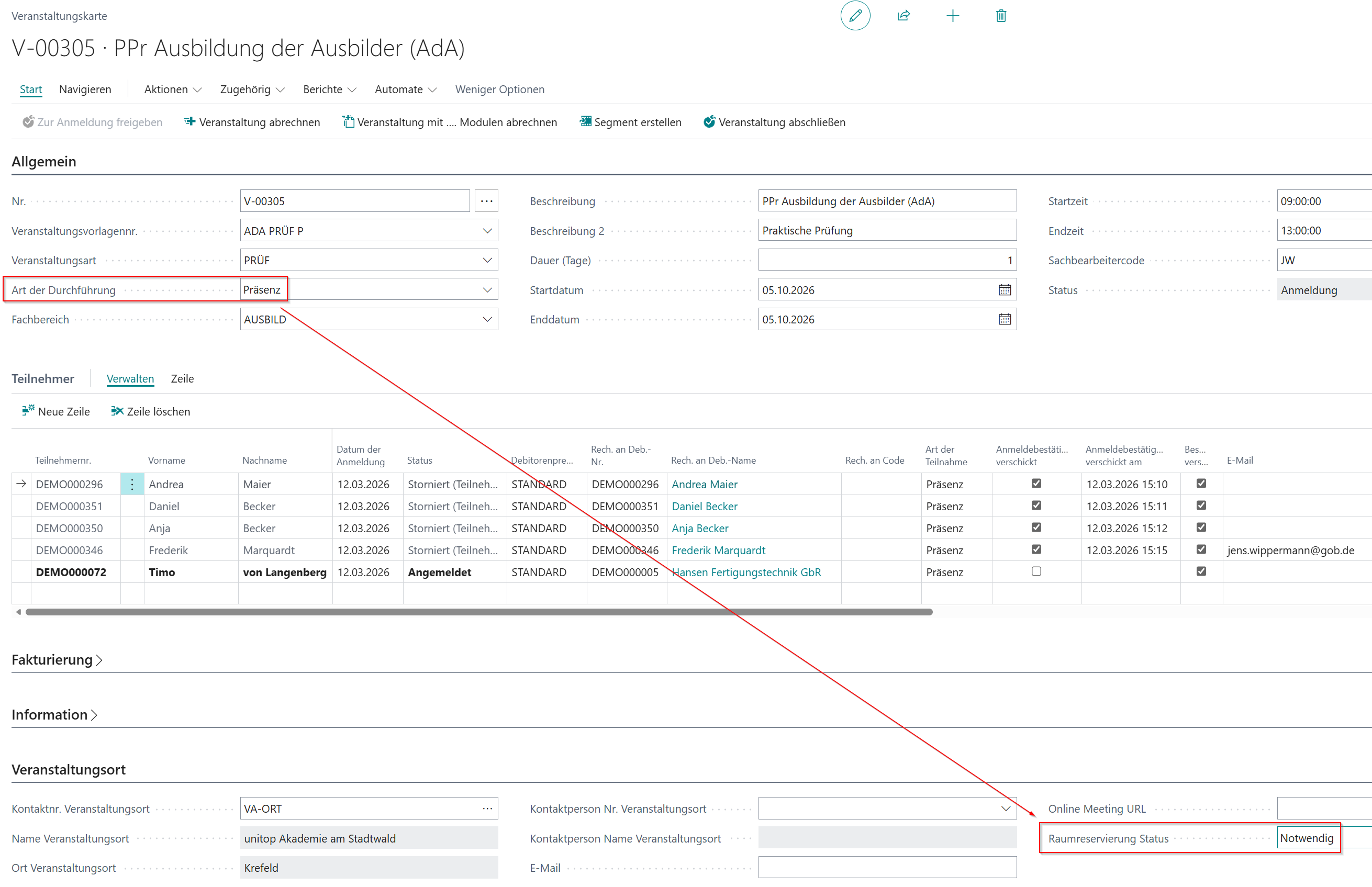Image resolution: width=1372 pixels, height=887 pixels.
Task: Open Enddatum calendar picker
Action: 1004,319
